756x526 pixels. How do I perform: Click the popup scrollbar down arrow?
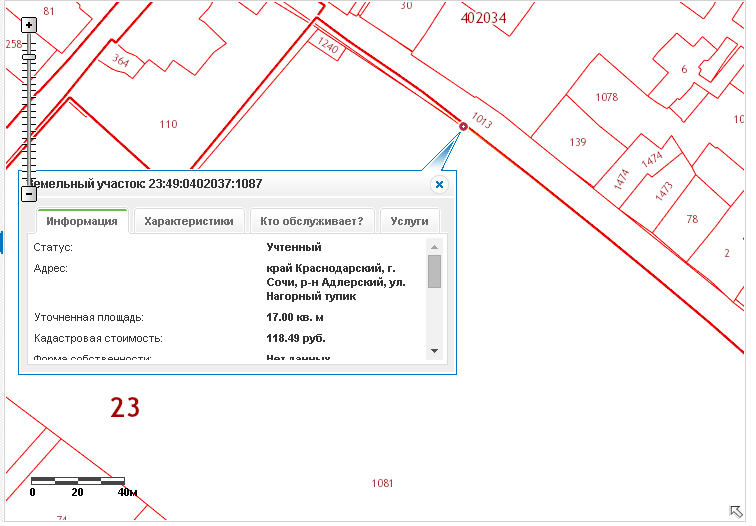pyautogui.click(x=434, y=350)
